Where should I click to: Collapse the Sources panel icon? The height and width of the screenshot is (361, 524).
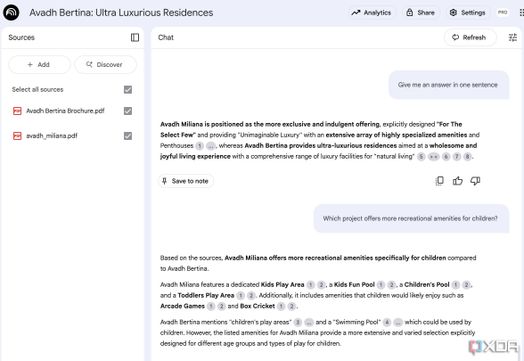135,37
